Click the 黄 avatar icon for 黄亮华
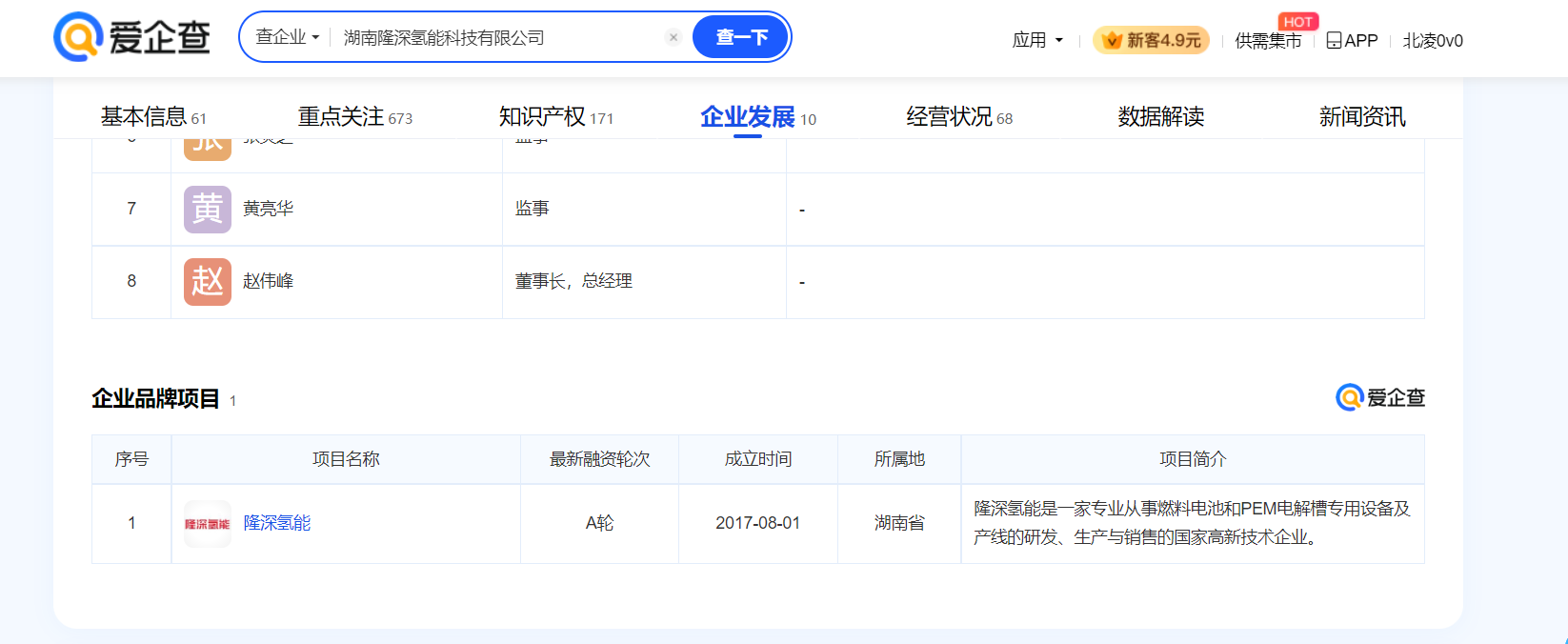Screen dimensions: 1568x644 point(208,210)
